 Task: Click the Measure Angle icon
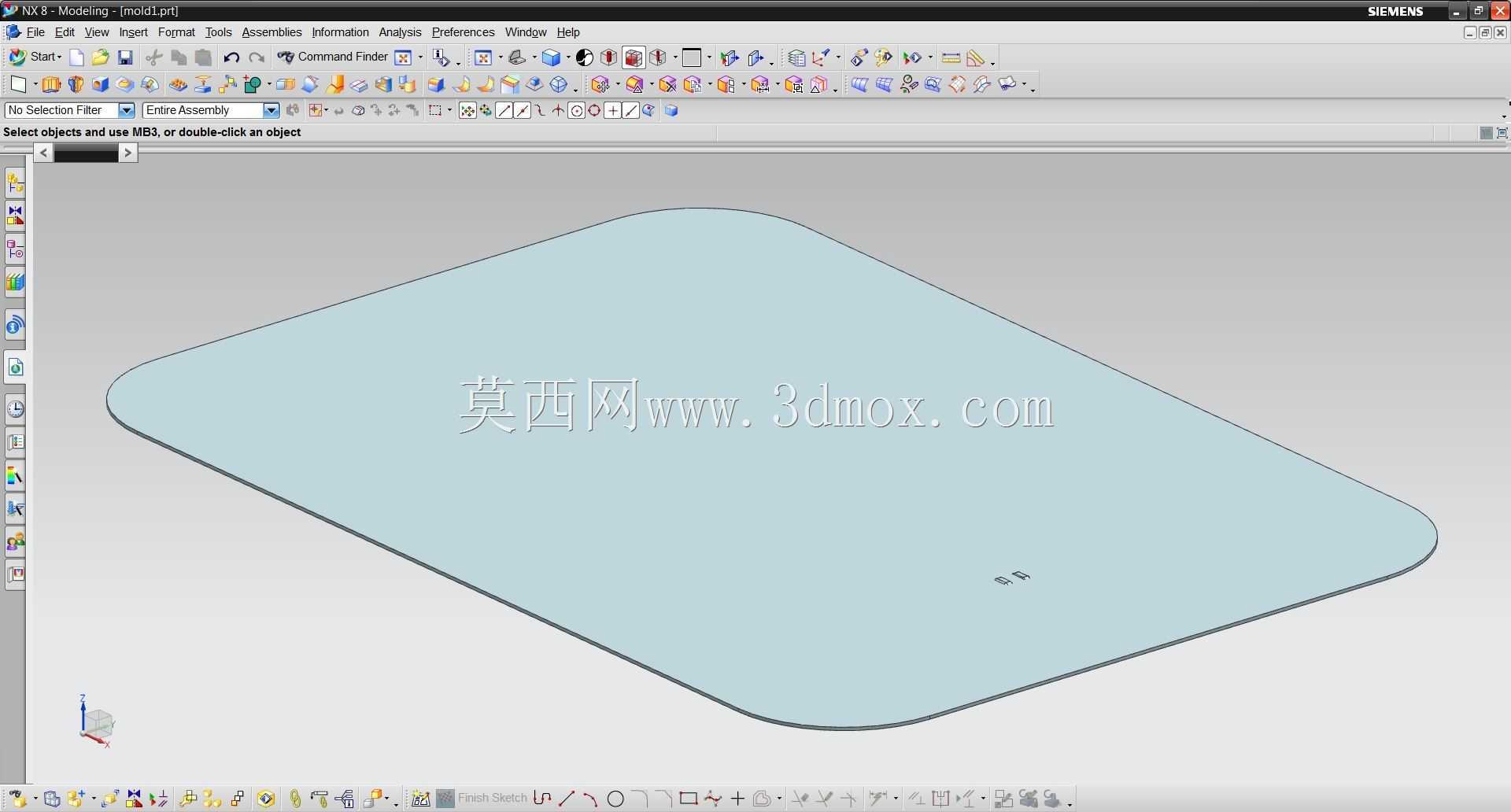(976, 57)
